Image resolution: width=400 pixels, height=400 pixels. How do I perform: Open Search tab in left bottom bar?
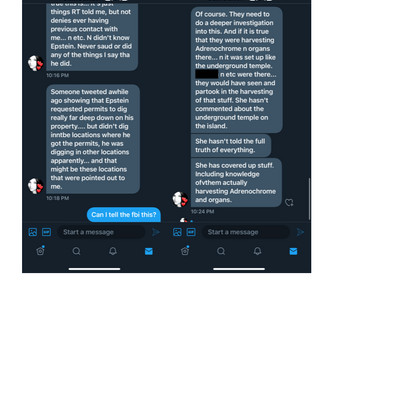[76, 251]
